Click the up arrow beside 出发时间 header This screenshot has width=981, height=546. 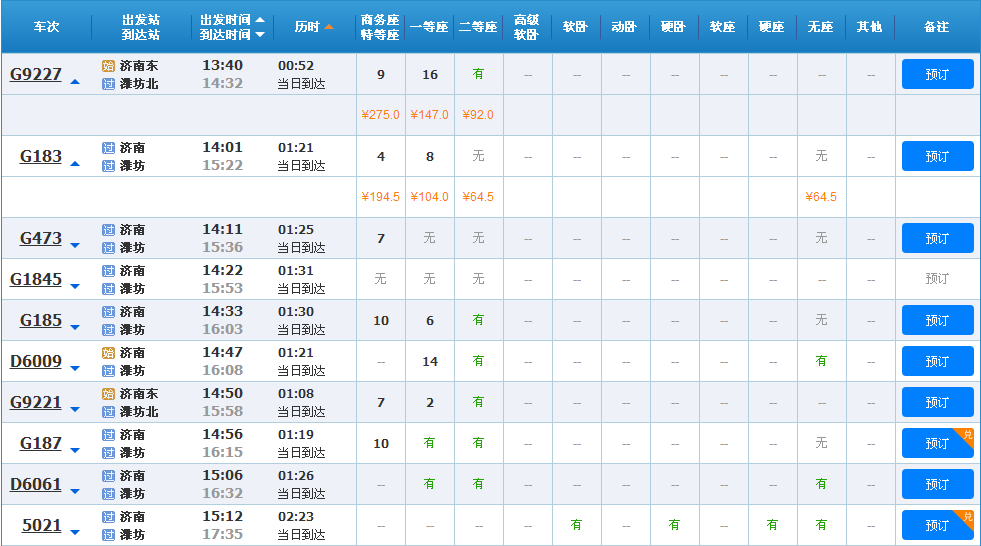pyautogui.click(x=261, y=20)
